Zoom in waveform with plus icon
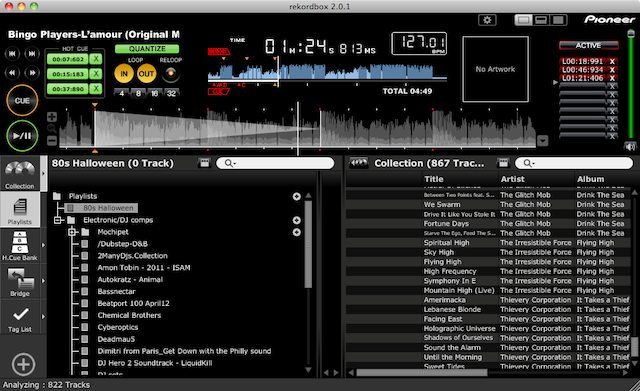The height and width of the screenshot is (391, 640). pos(52,117)
